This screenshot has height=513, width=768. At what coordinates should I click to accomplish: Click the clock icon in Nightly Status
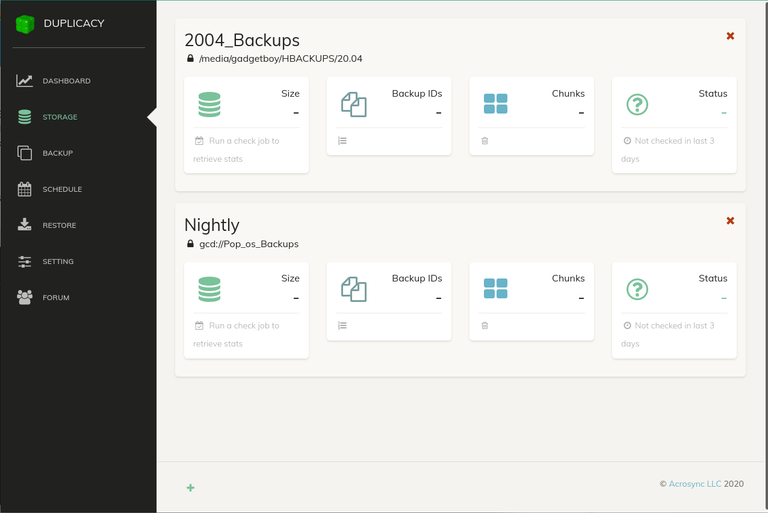(x=627, y=325)
